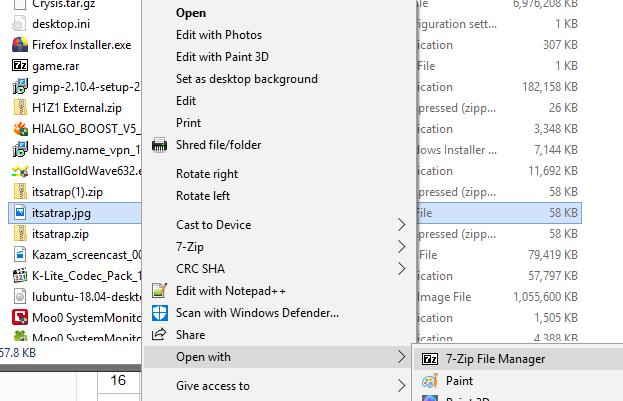Click the Windows Defender shield icon
This screenshot has height=401, width=623.
pyautogui.click(x=159, y=313)
